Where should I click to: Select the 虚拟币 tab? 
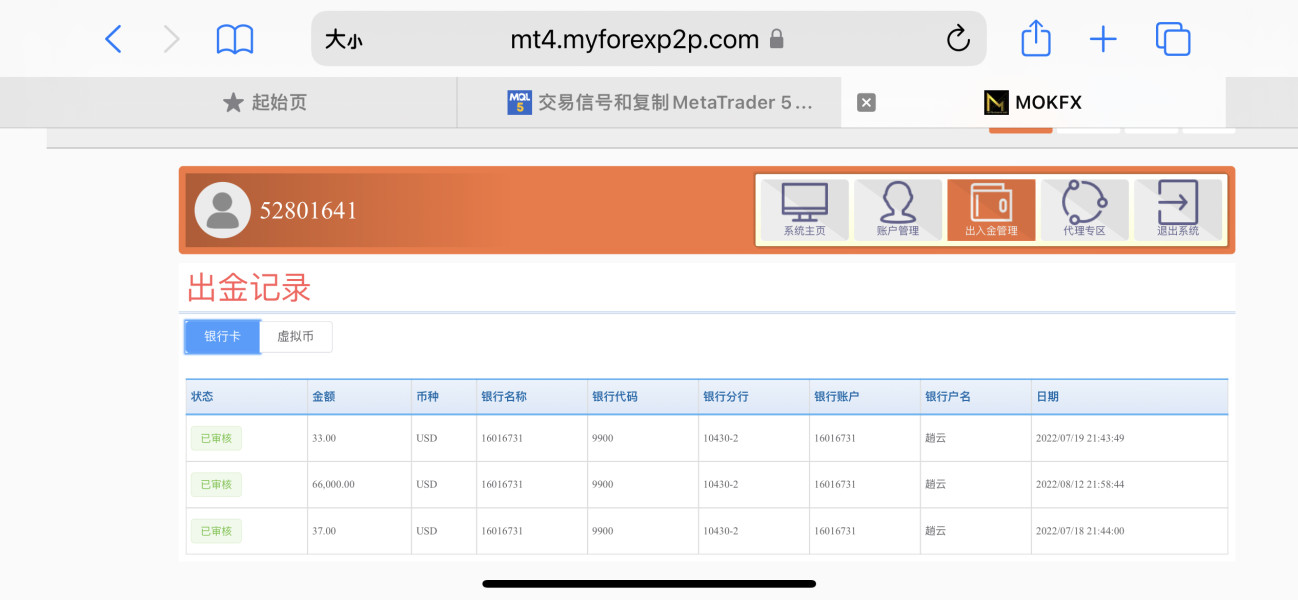click(x=296, y=337)
